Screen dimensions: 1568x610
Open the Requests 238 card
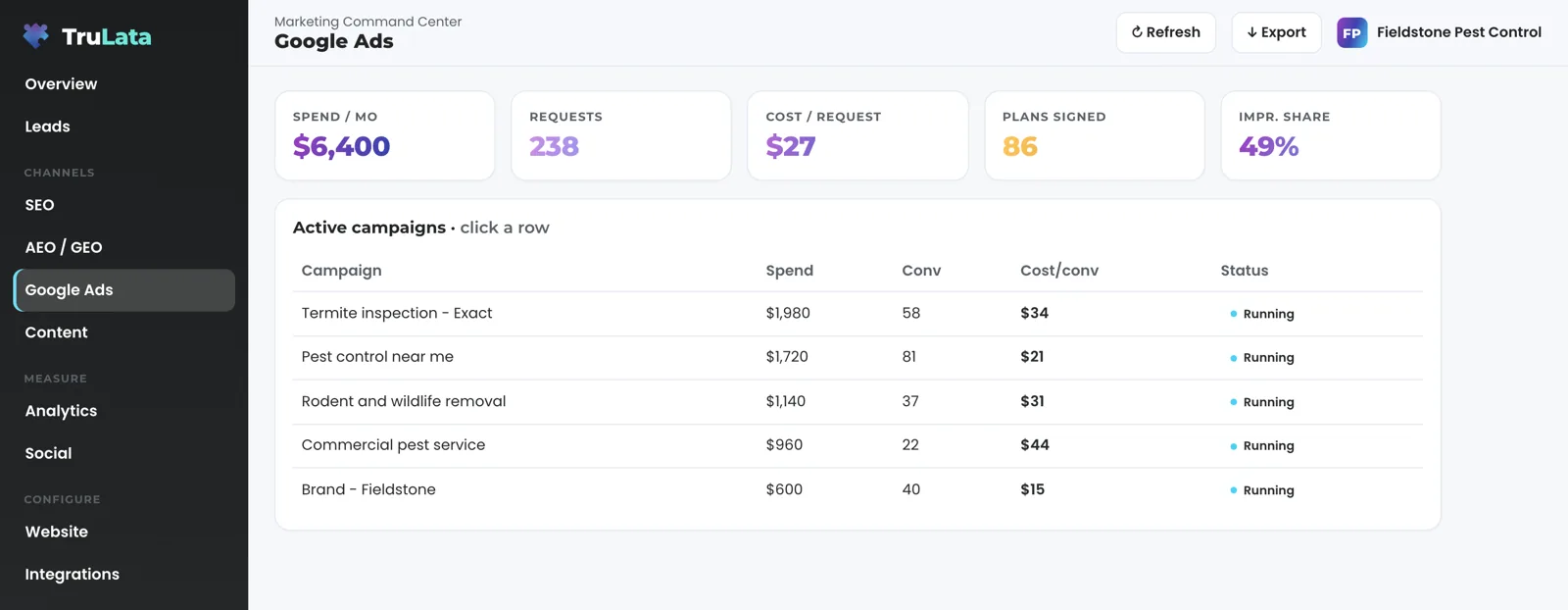(x=621, y=135)
